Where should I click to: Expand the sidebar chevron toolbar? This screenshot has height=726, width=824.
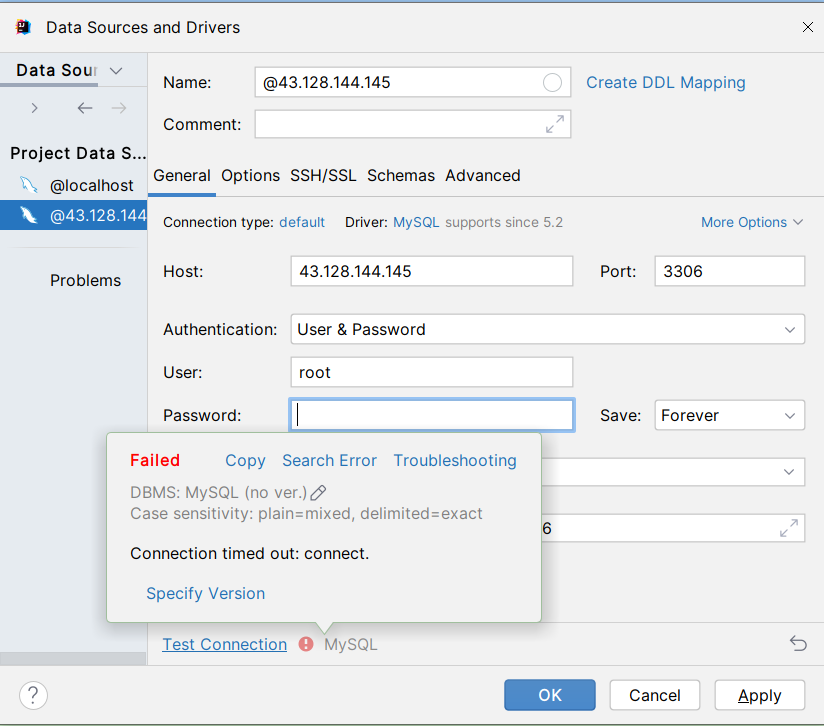(x=34, y=108)
